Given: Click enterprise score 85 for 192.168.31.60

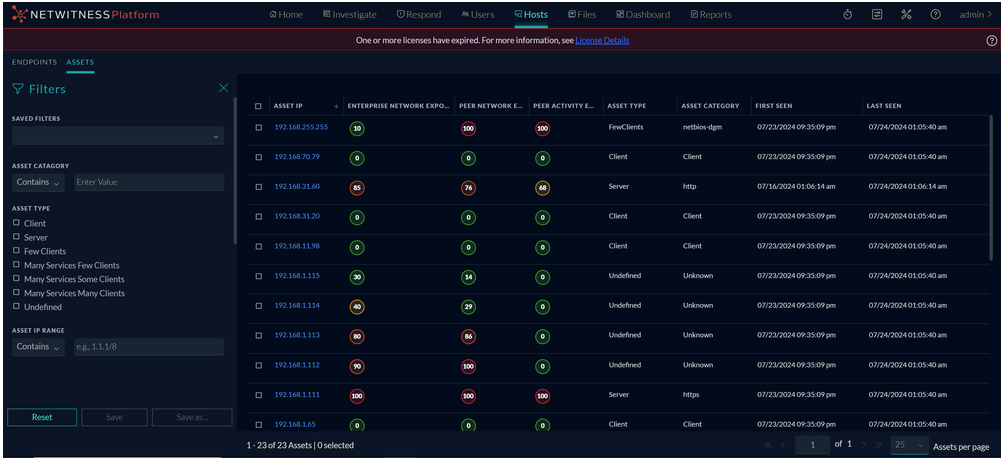Looking at the screenshot, I should (357, 188).
